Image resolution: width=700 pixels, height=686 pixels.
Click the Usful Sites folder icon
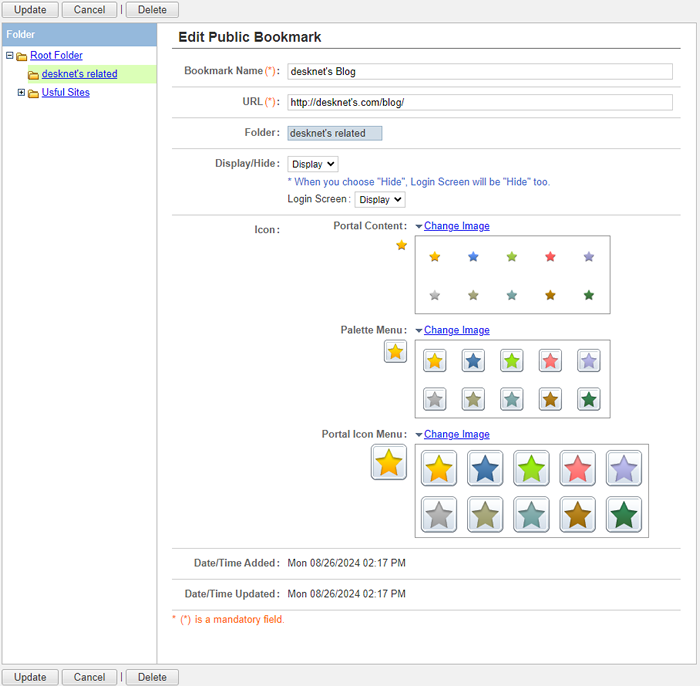coord(33,93)
